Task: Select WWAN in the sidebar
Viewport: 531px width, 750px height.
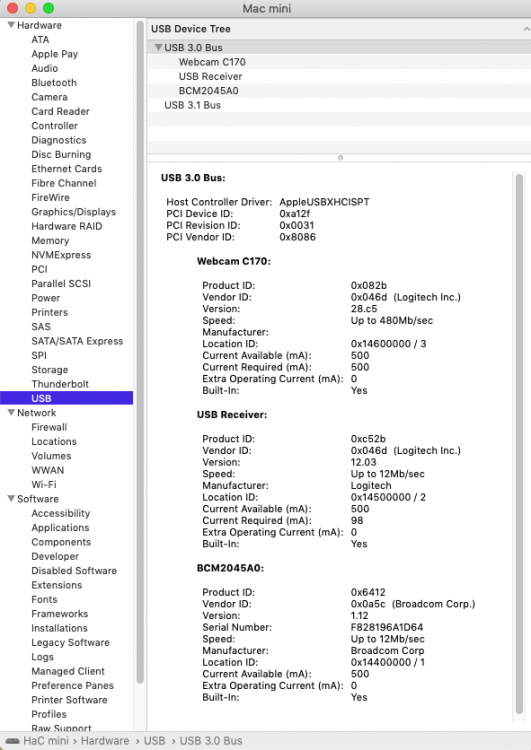Action: (x=47, y=470)
